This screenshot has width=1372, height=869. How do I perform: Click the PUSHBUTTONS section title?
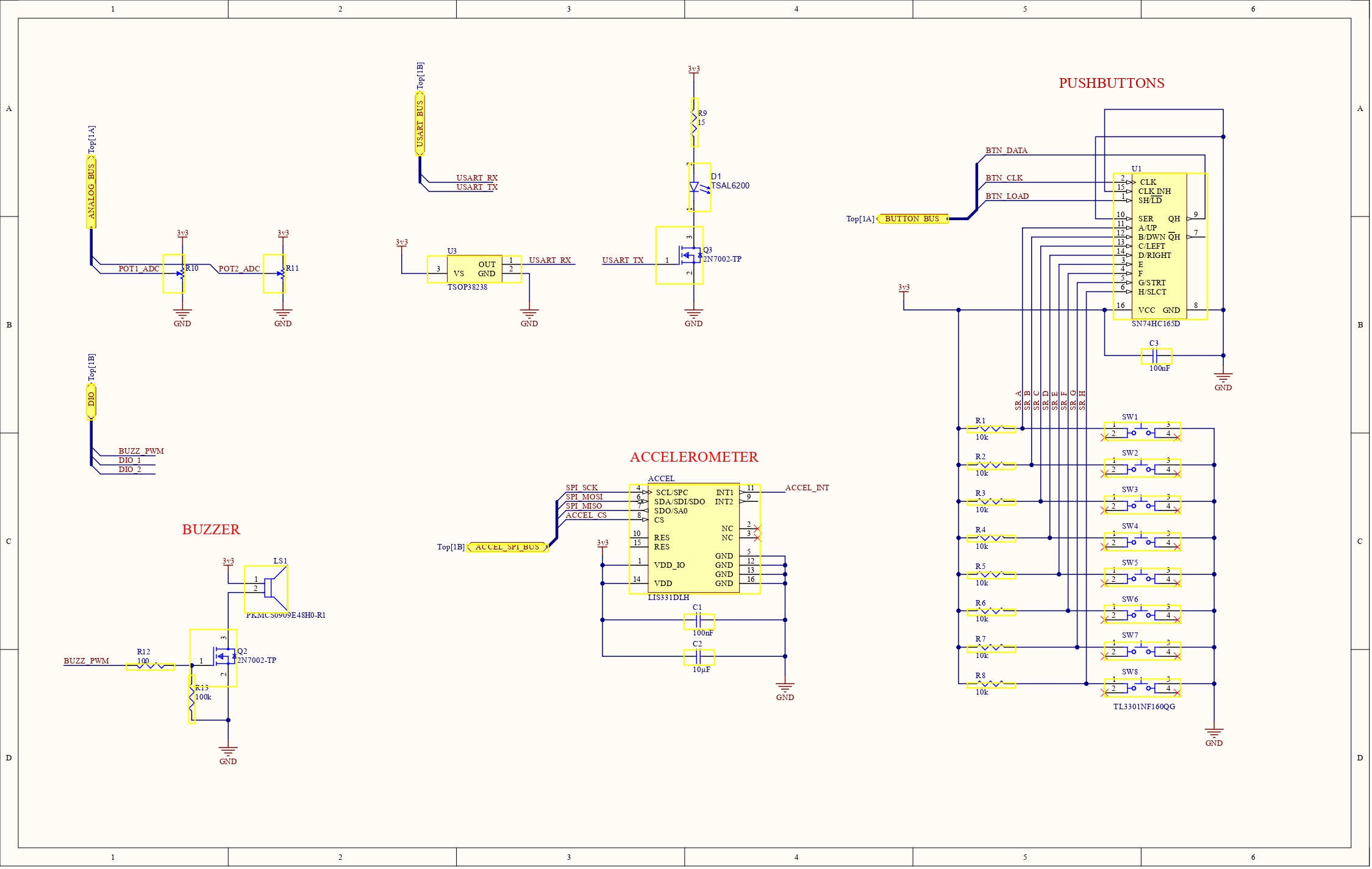1111,84
